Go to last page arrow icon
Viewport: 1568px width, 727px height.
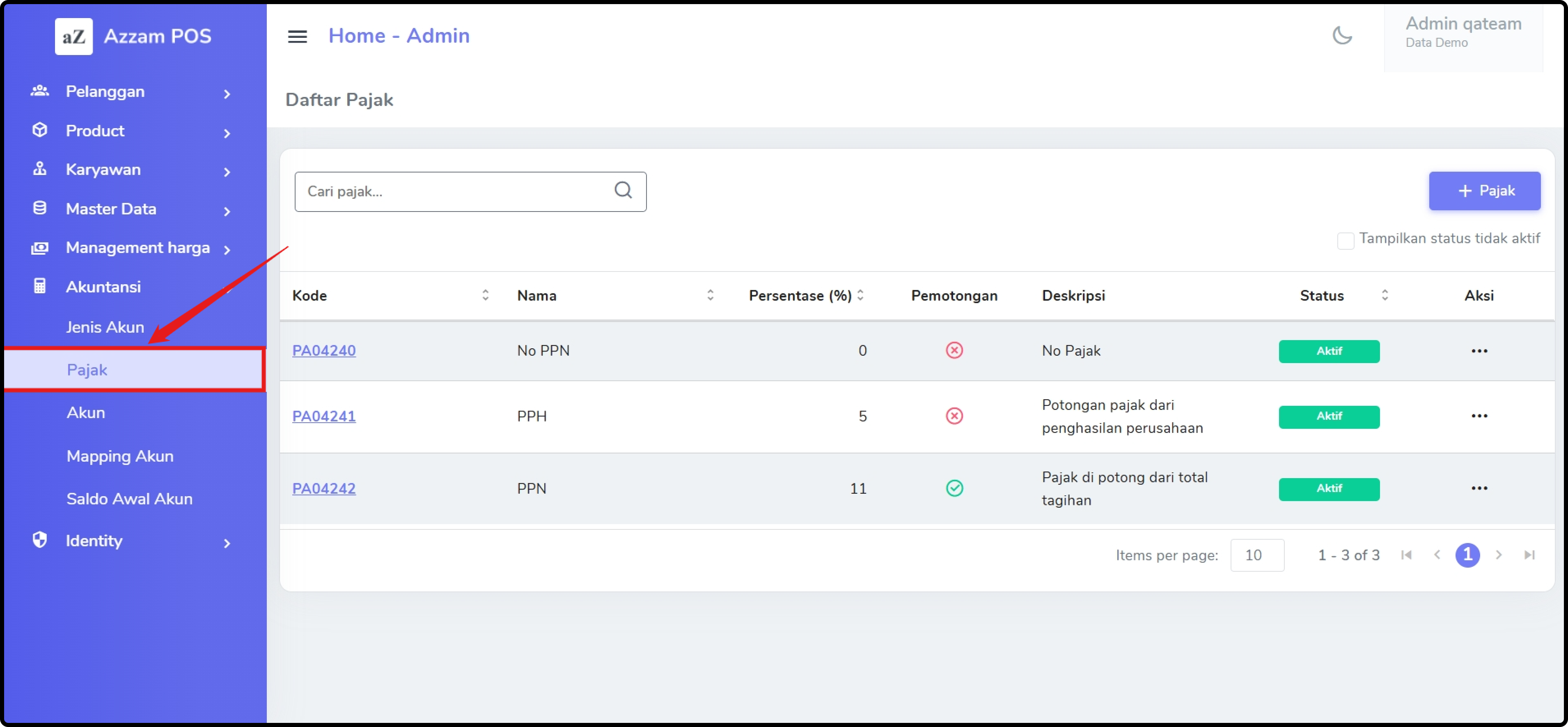tap(1529, 554)
